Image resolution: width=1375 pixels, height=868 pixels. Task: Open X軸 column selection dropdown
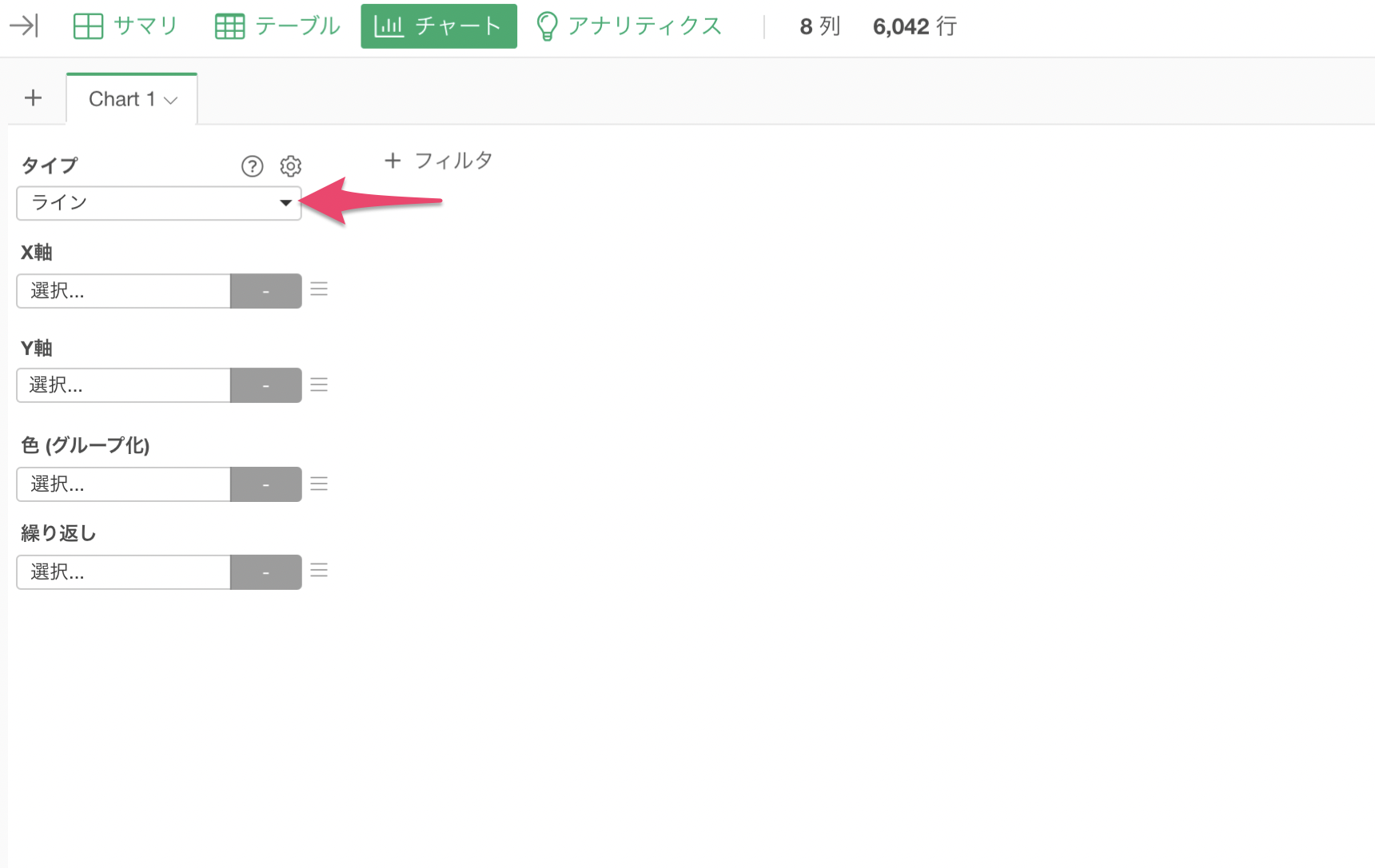[x=124, y=291]
